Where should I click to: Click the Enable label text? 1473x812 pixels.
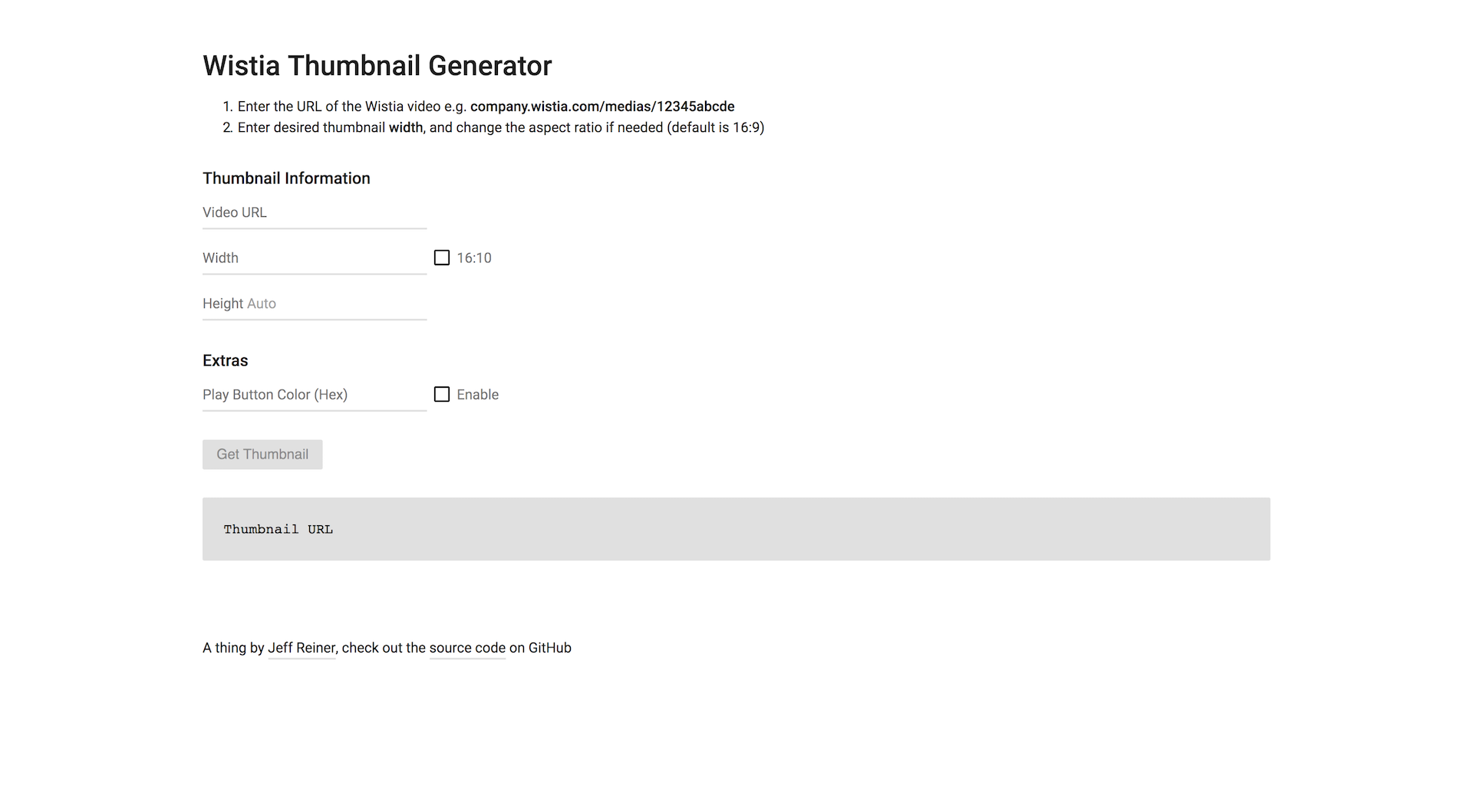pos(476,394)
